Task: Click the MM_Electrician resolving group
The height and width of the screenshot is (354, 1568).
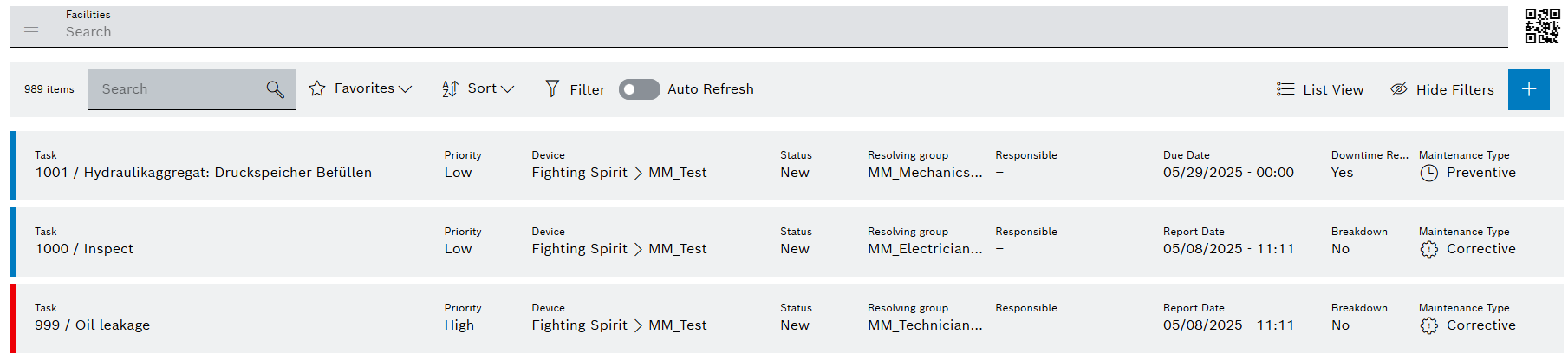Action: [925, 249]
